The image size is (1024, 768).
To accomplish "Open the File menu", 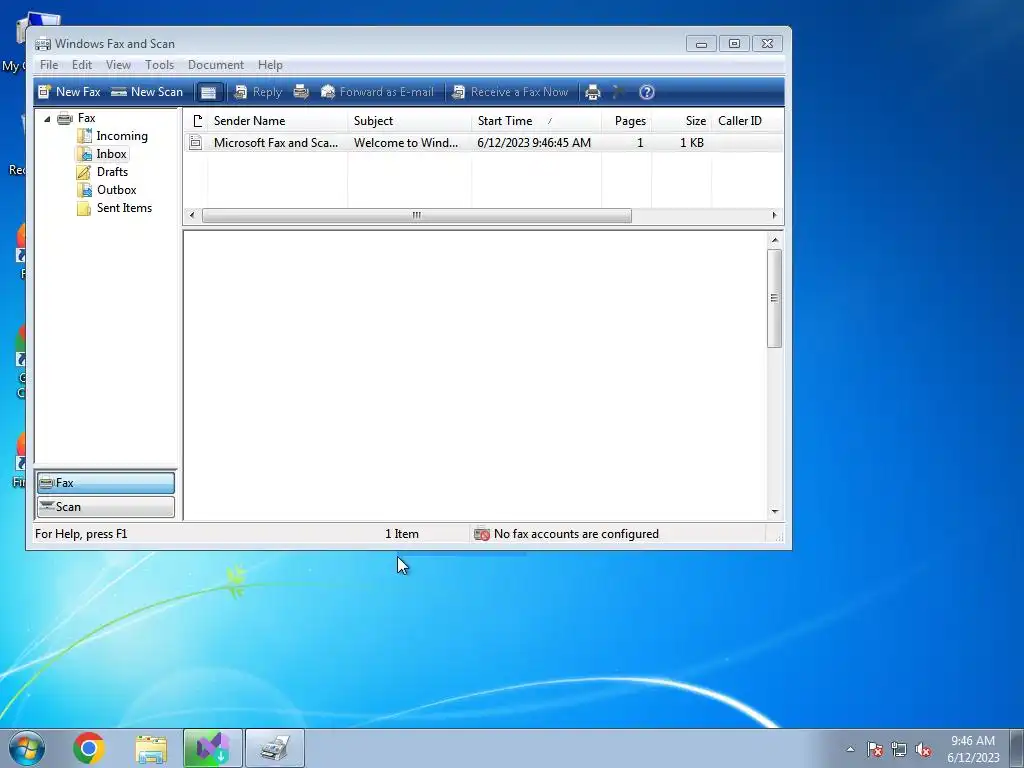I will click(49, 65).
